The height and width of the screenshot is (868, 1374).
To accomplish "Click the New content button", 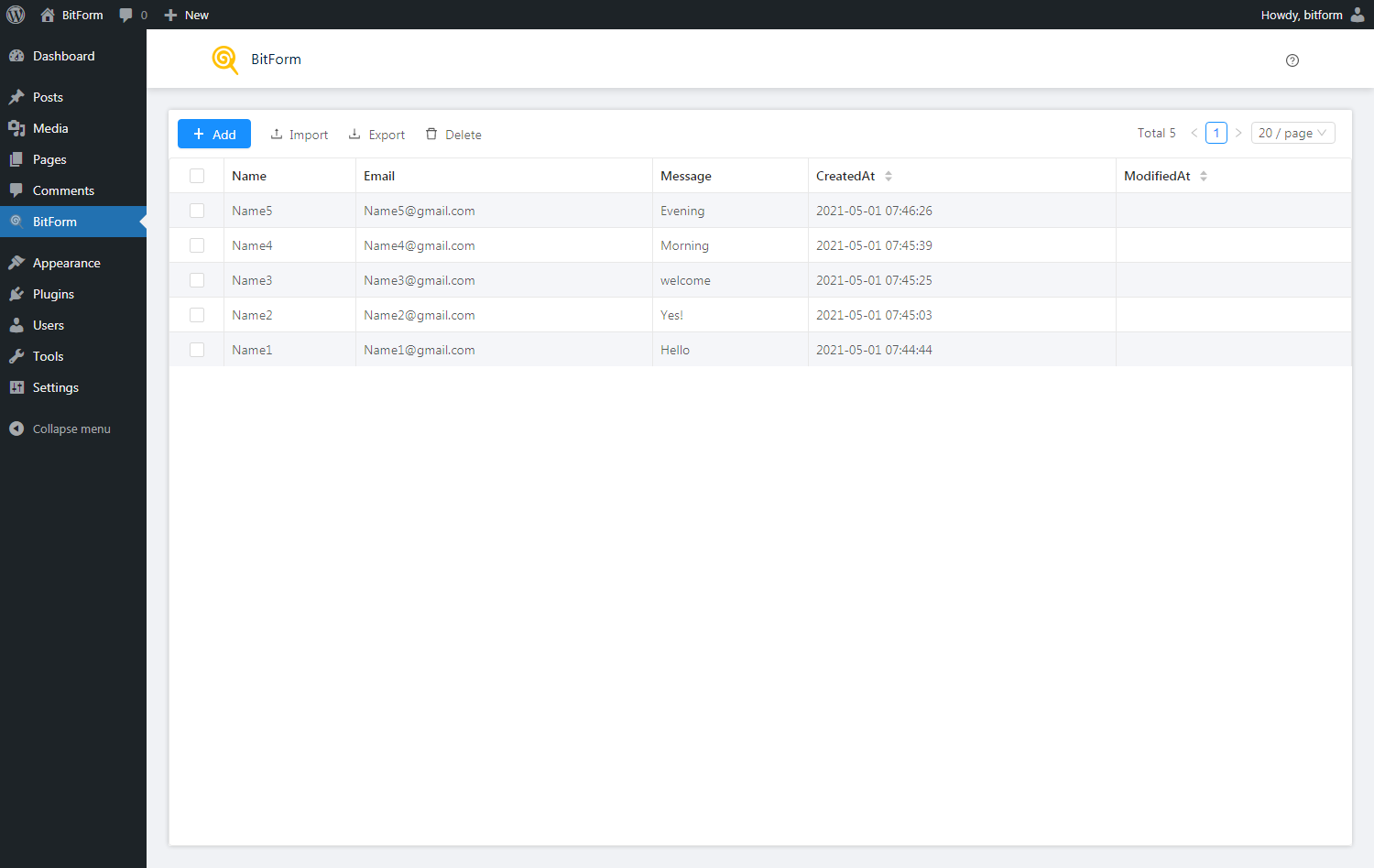I will pos(186,15).
